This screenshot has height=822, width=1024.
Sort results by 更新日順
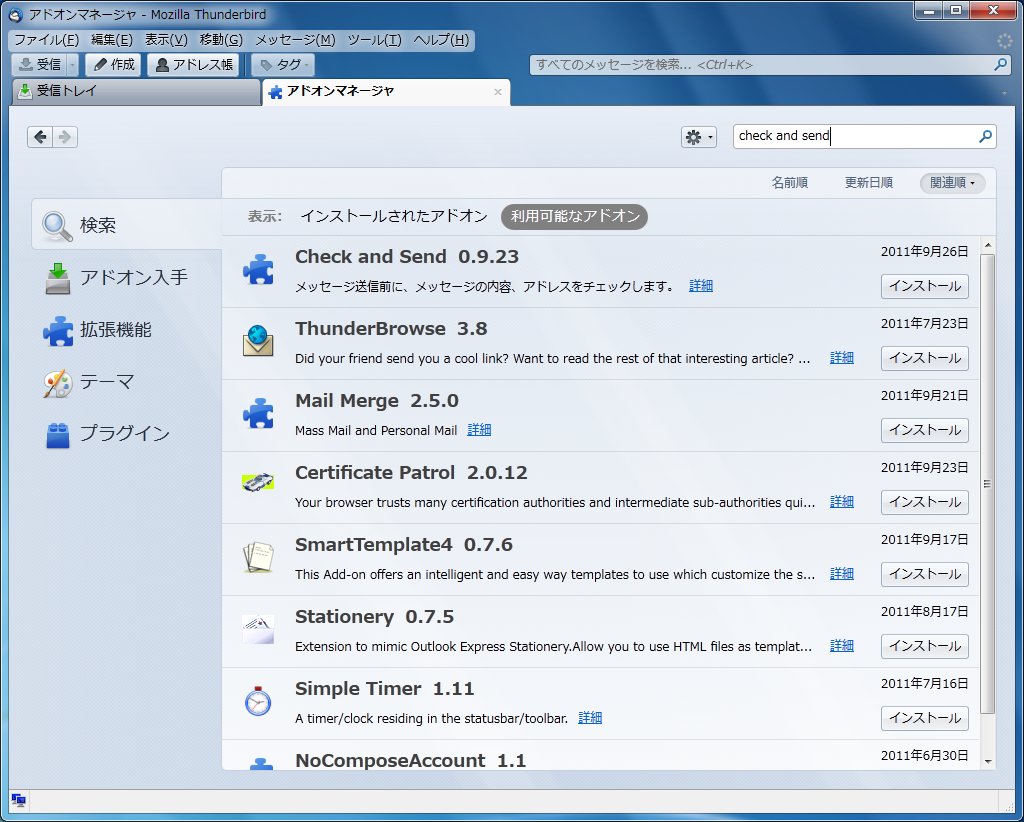[x=869, y=183]
